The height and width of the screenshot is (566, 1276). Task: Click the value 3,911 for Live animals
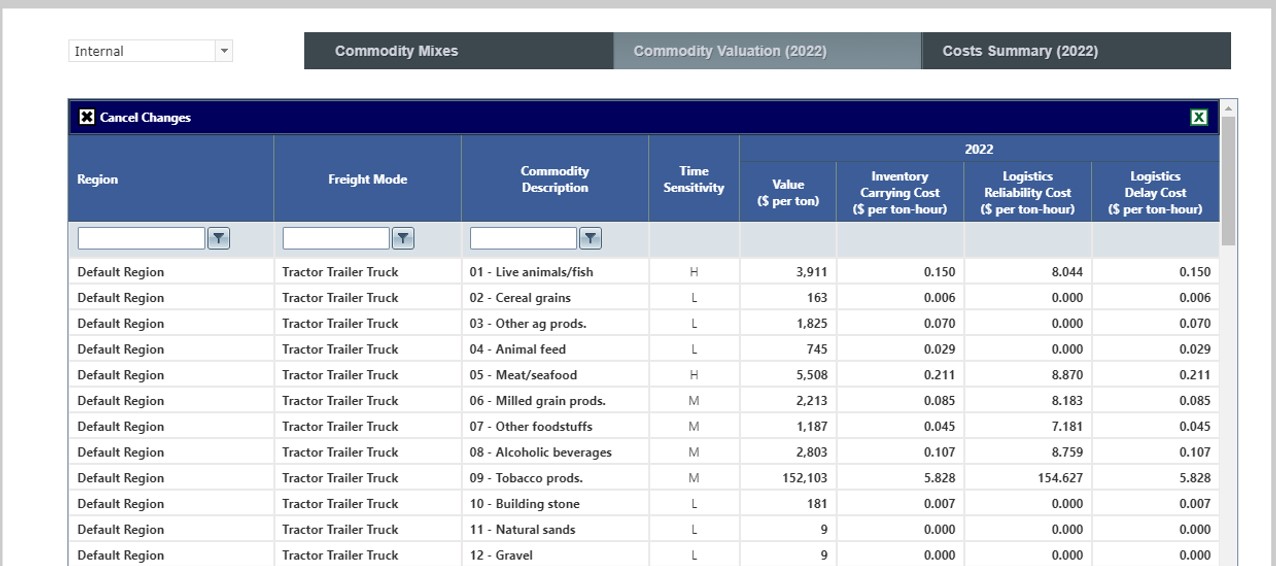pos(811,272)
